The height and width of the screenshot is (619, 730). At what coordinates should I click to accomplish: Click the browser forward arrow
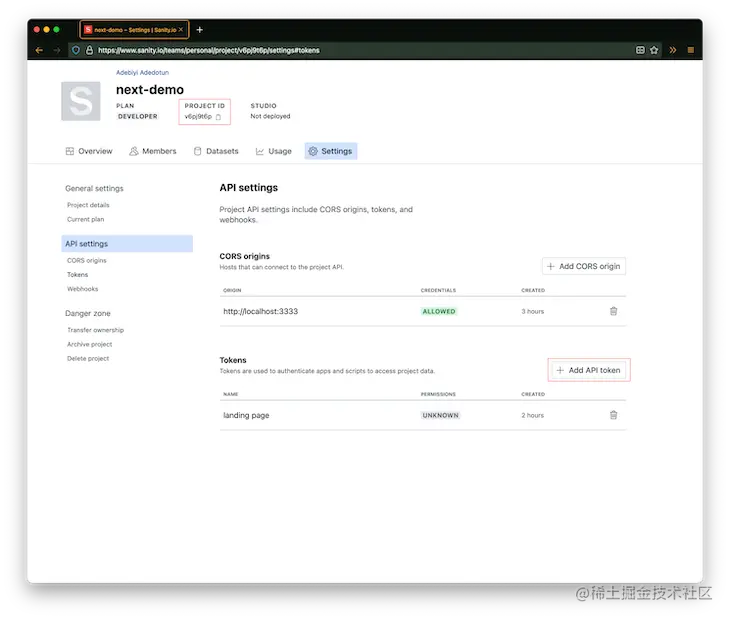[x=56, y=50]
